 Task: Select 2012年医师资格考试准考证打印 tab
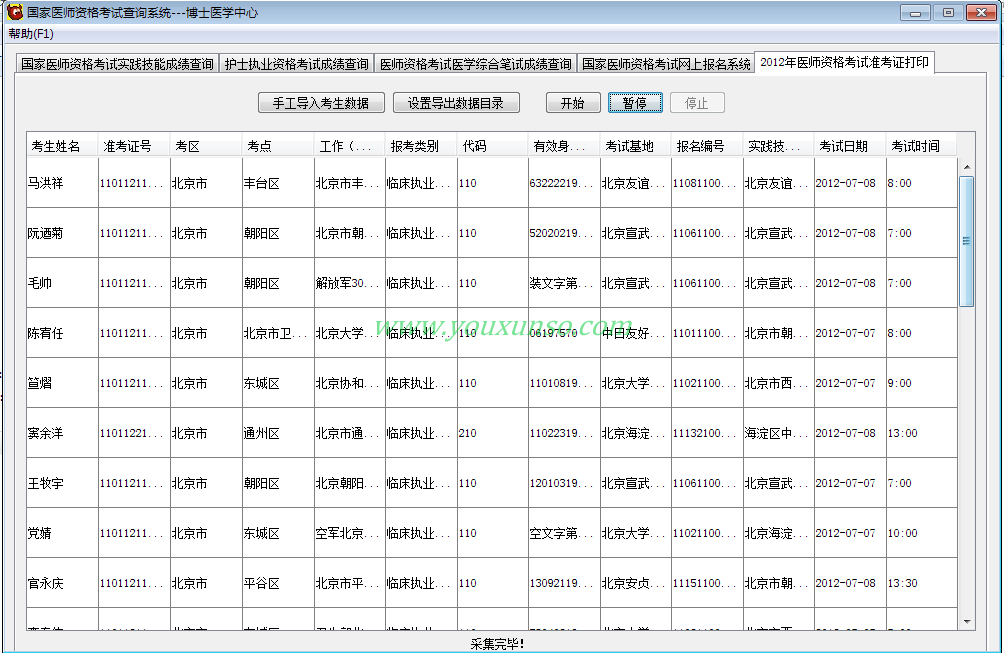tap(844, 62)
